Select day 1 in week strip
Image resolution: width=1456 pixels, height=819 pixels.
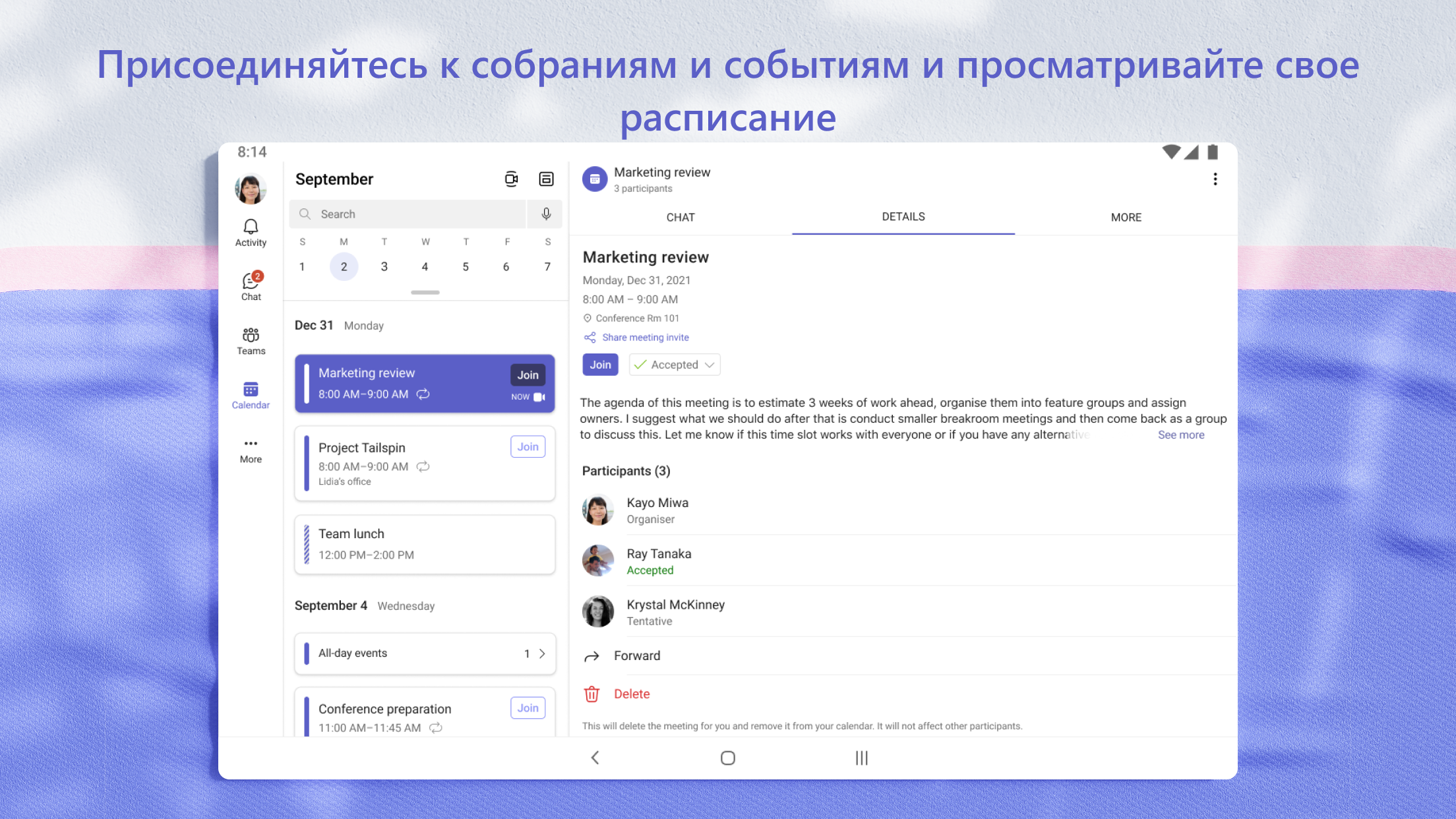(302, 266)
